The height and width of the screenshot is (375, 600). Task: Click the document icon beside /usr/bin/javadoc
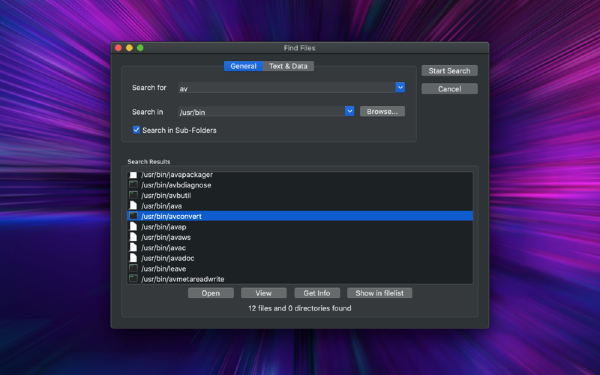click(133, 258)
